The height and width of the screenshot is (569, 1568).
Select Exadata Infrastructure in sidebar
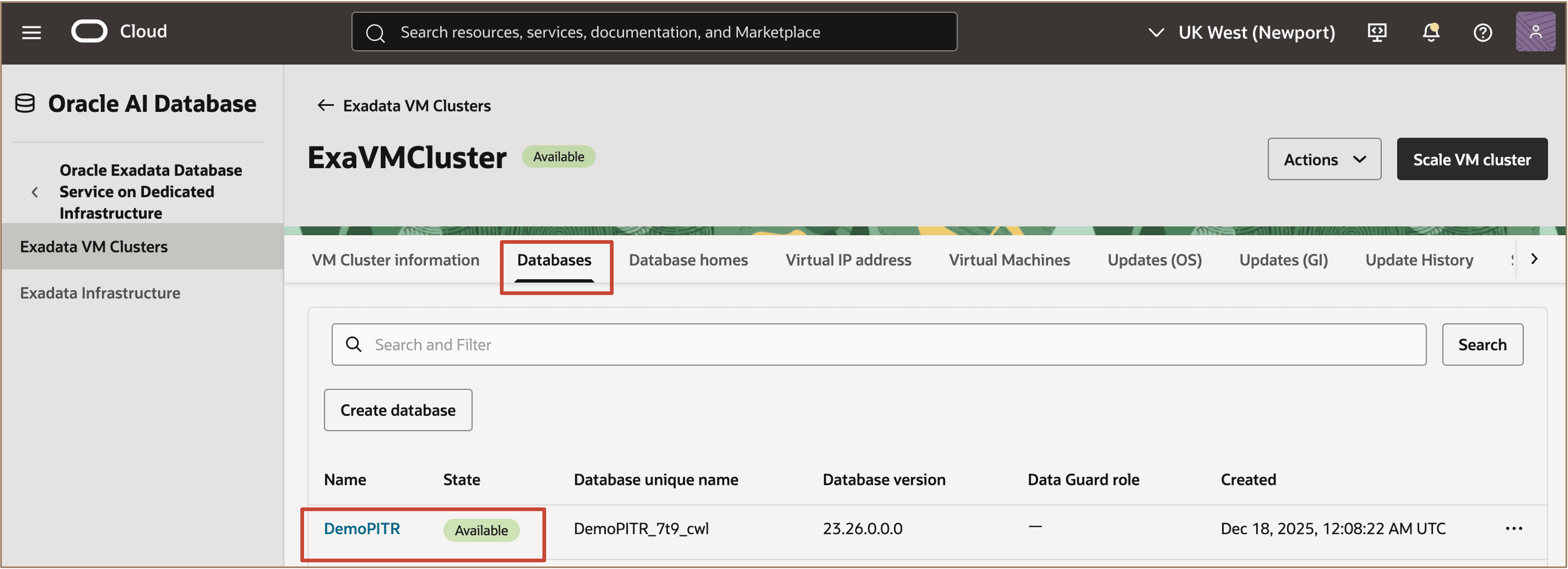point(100,293)
